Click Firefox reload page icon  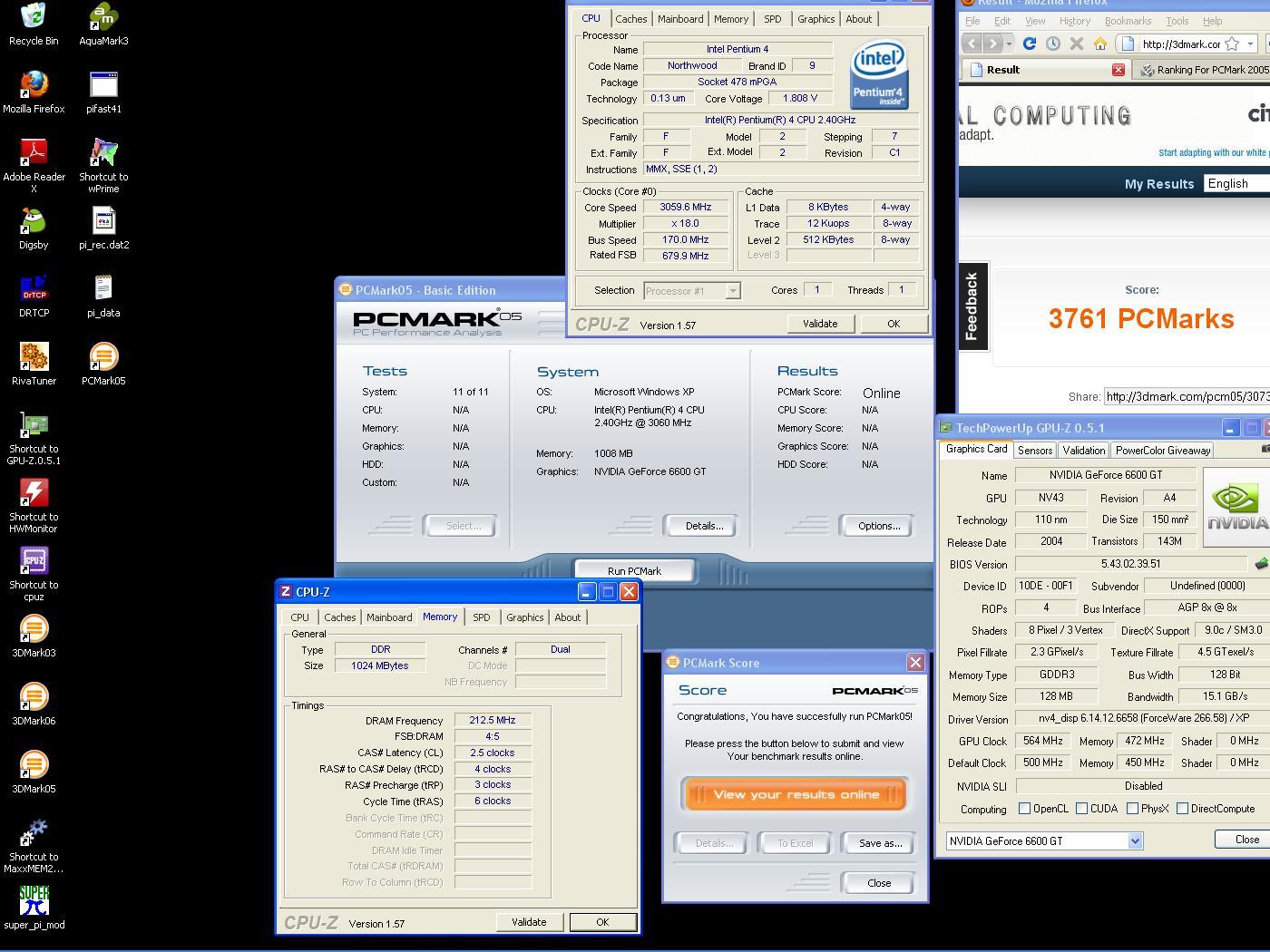click(x=1030, y=44)
